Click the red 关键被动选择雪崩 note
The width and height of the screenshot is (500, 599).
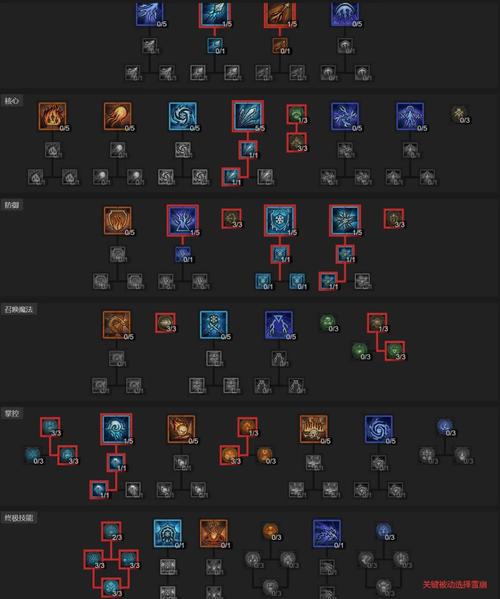(455, 584)
